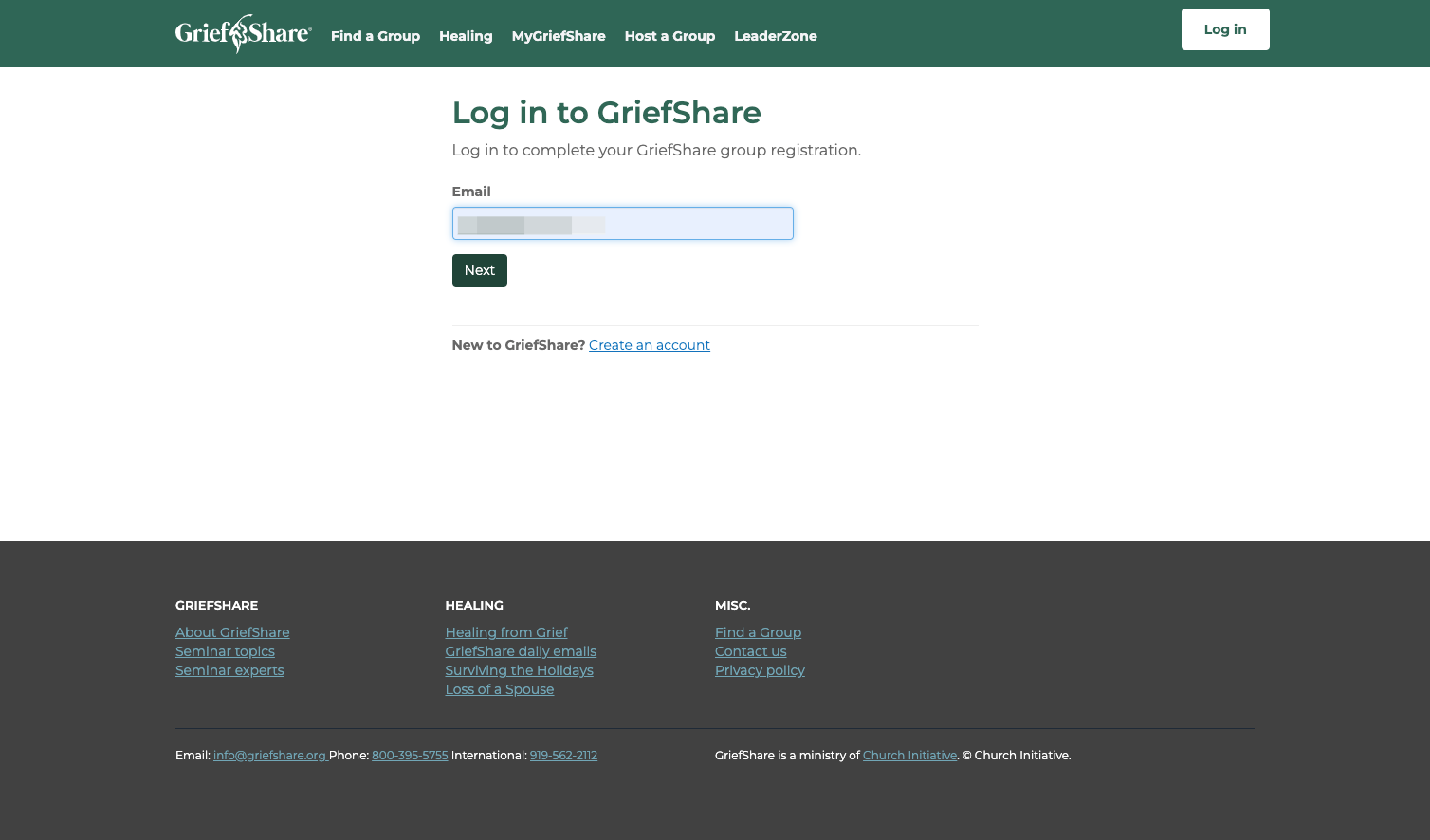Open the About GriefShare footer link
The width and height of the screenshot is (1430, 840).
point(232,632)
